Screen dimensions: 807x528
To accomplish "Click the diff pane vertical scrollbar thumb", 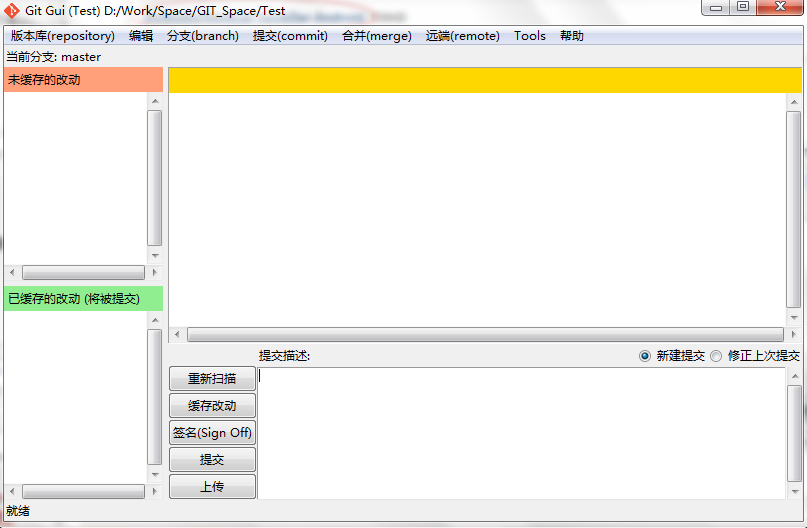I will (794, 209).
